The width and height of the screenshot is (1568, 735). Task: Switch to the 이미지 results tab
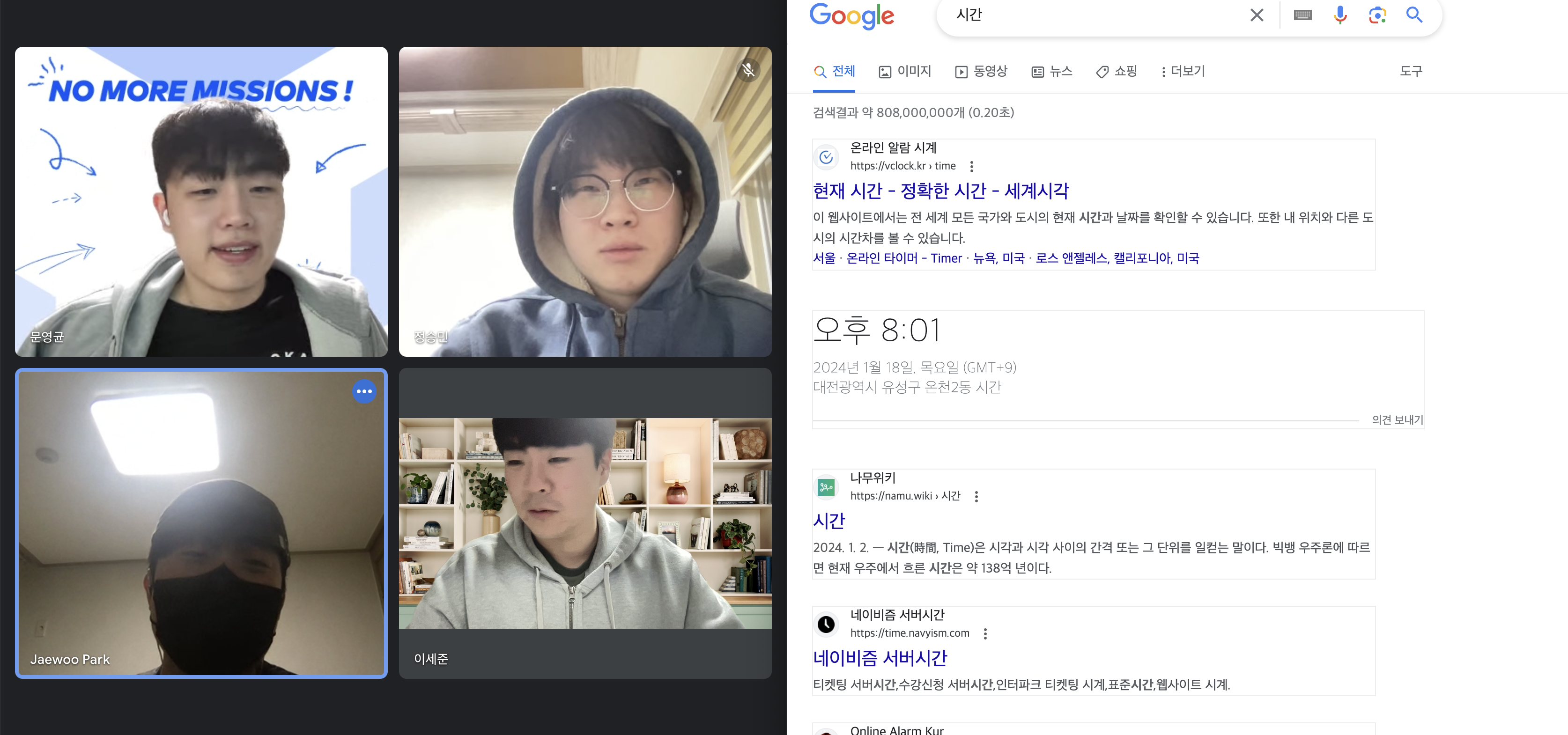tap(905, 71)
